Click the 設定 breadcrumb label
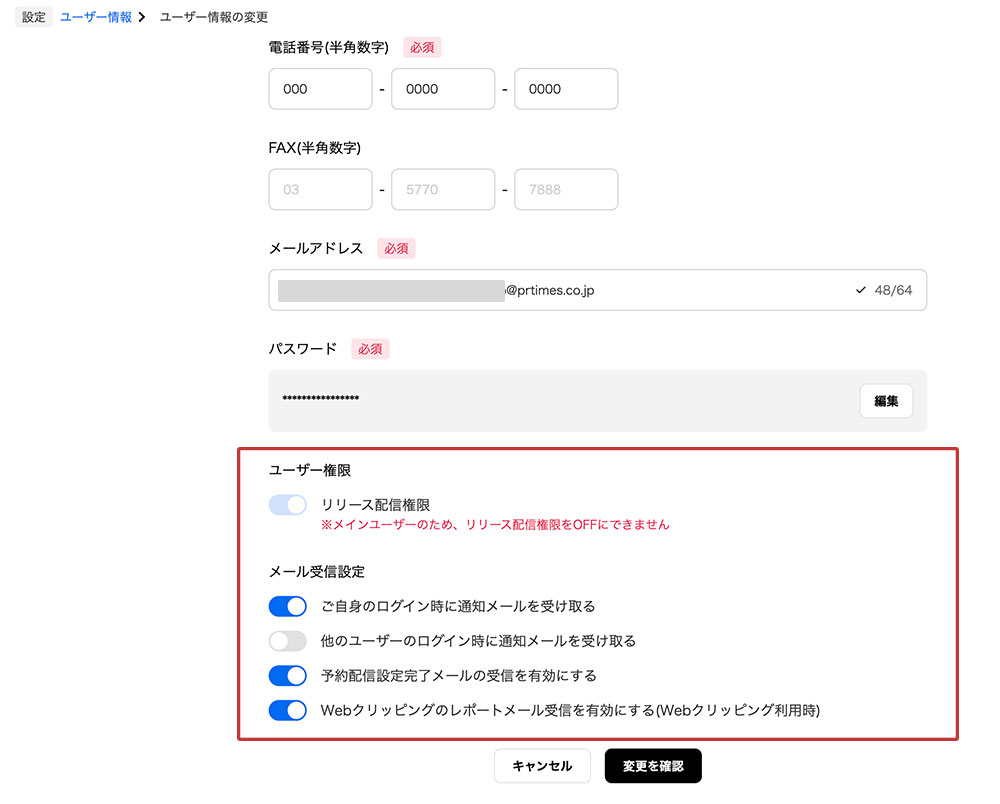 pos(34,17)
